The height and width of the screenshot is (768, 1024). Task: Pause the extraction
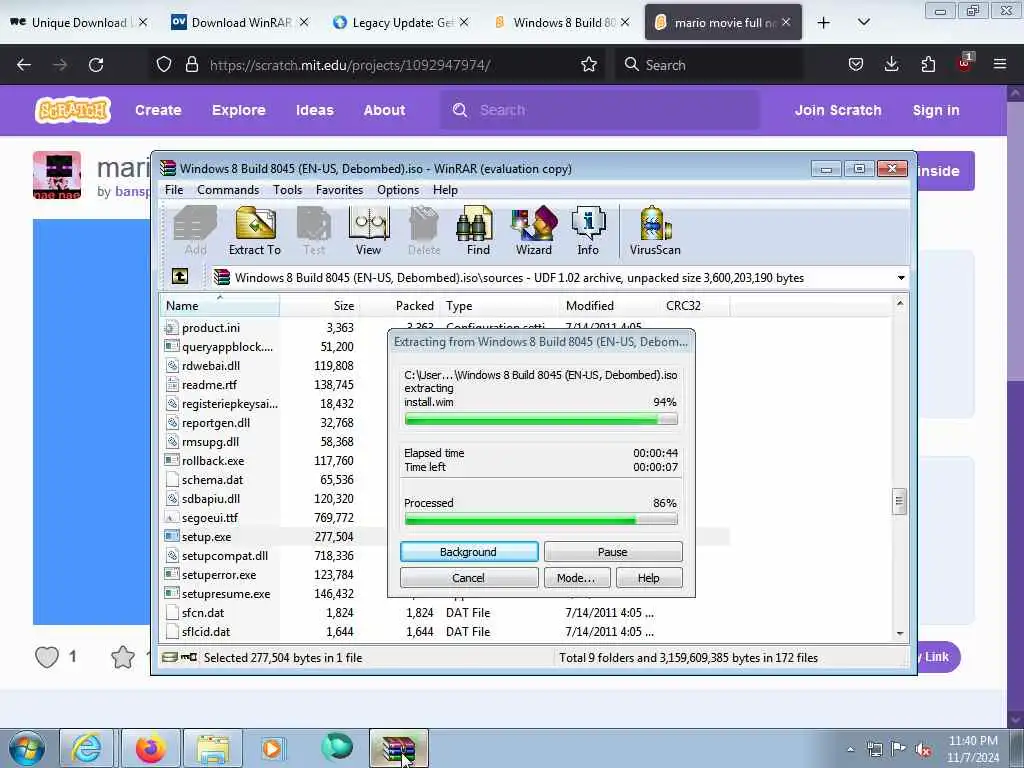coord(613,552)
